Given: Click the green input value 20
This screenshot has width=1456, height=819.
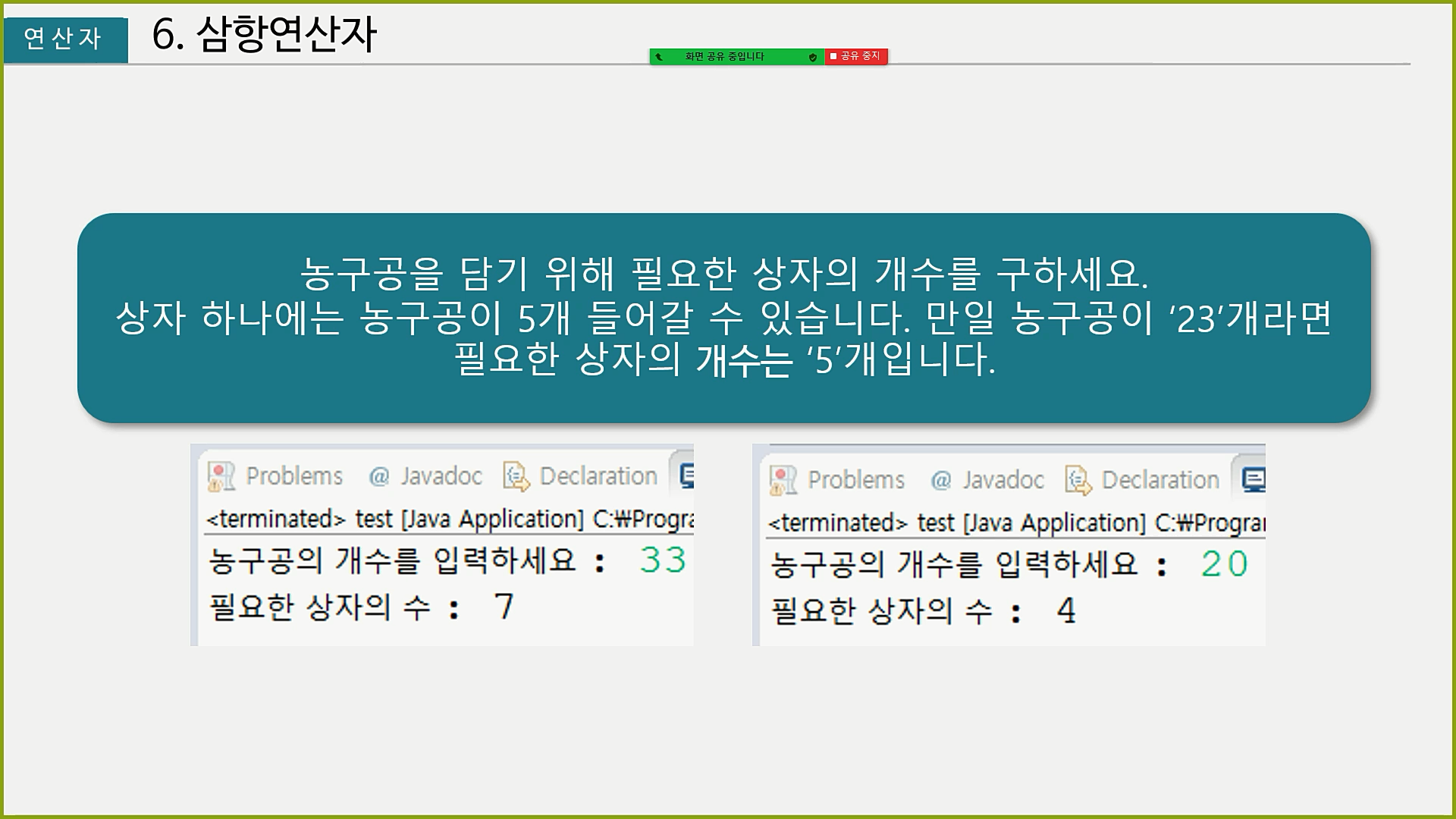Looking at the screenshot, I should coord(1224,564).
